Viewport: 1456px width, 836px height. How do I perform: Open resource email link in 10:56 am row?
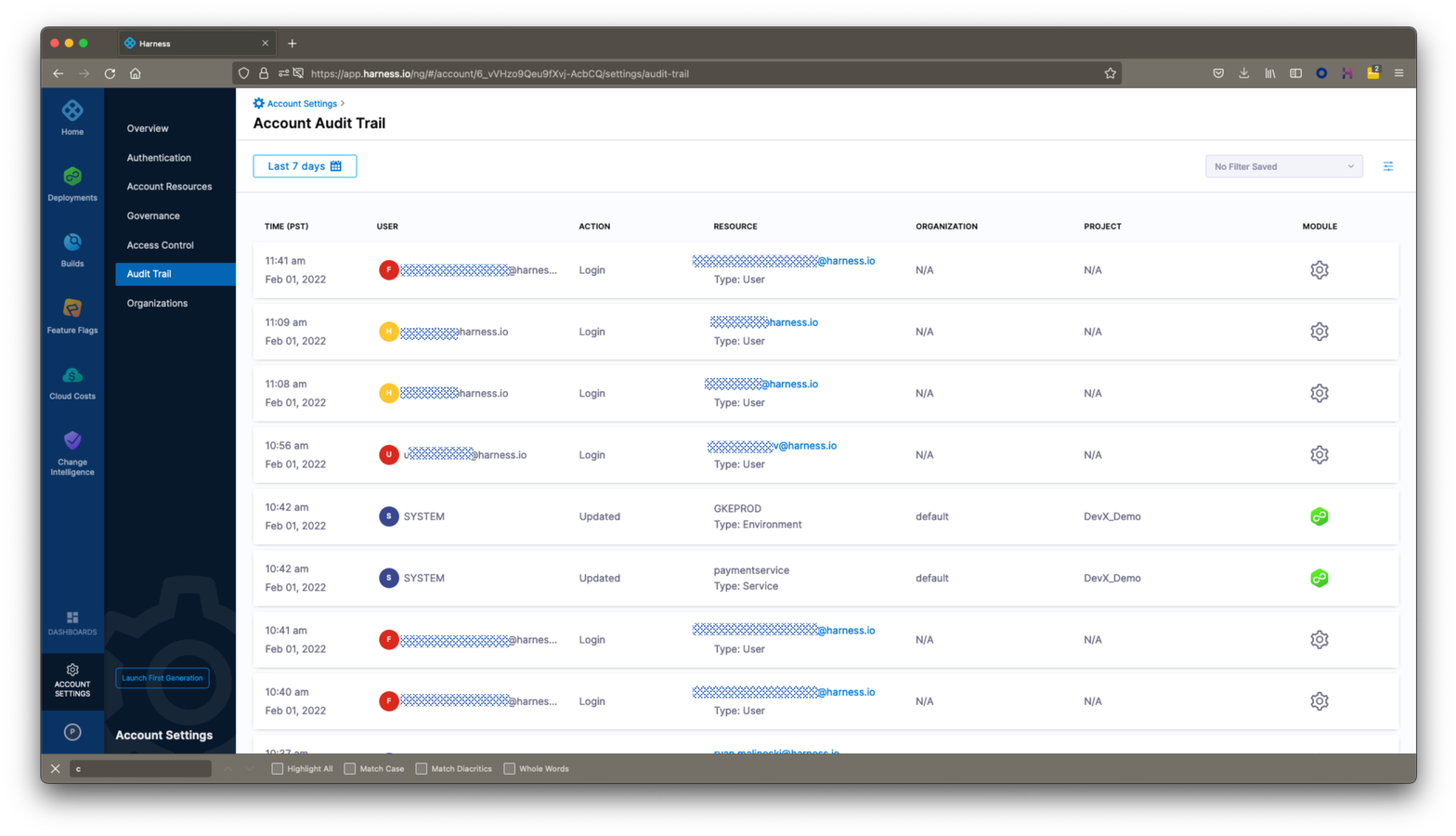pyautogui.click(x=772, y=446)
